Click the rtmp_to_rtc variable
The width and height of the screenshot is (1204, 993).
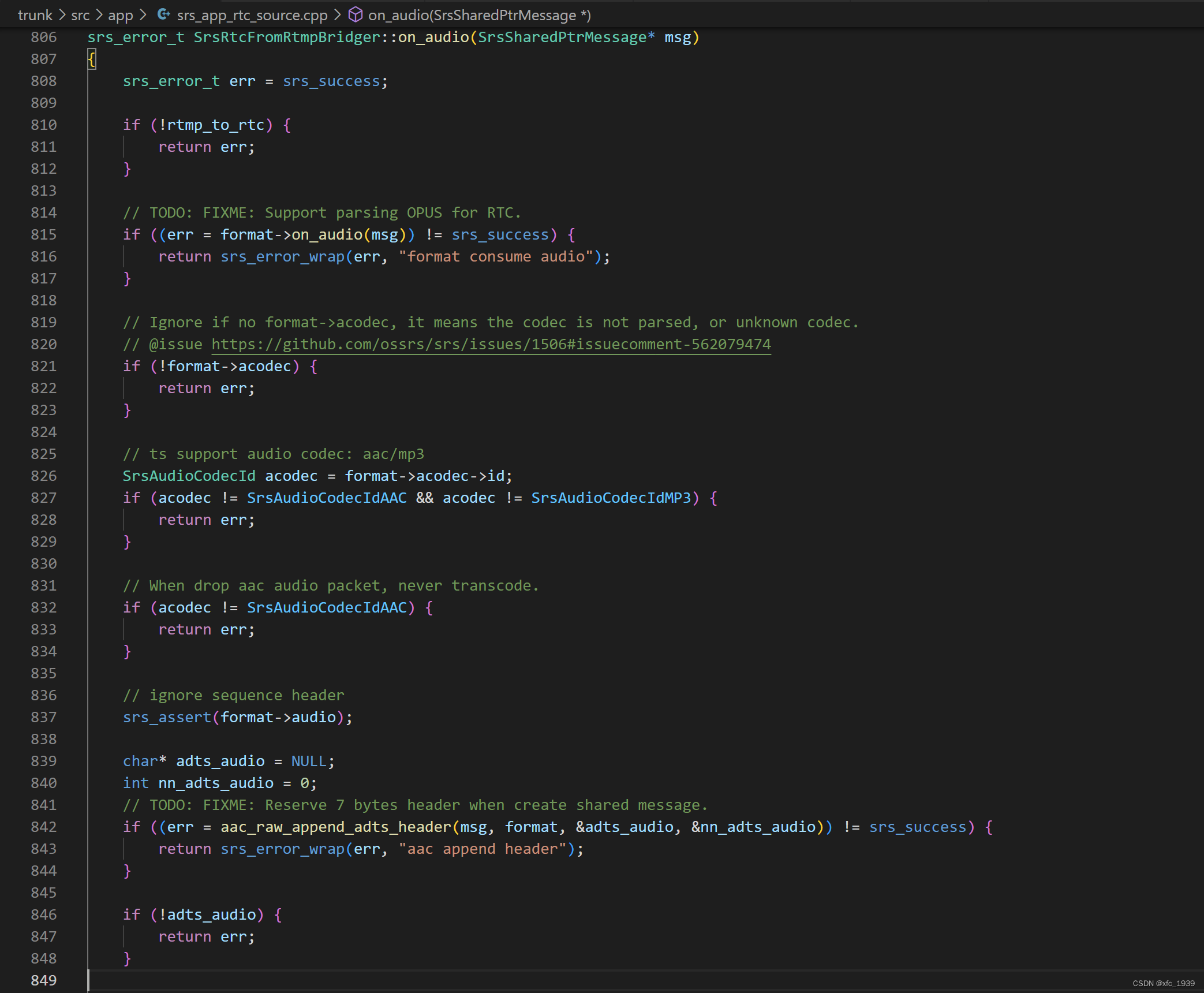pyautogui.click(x=216, y=125)
